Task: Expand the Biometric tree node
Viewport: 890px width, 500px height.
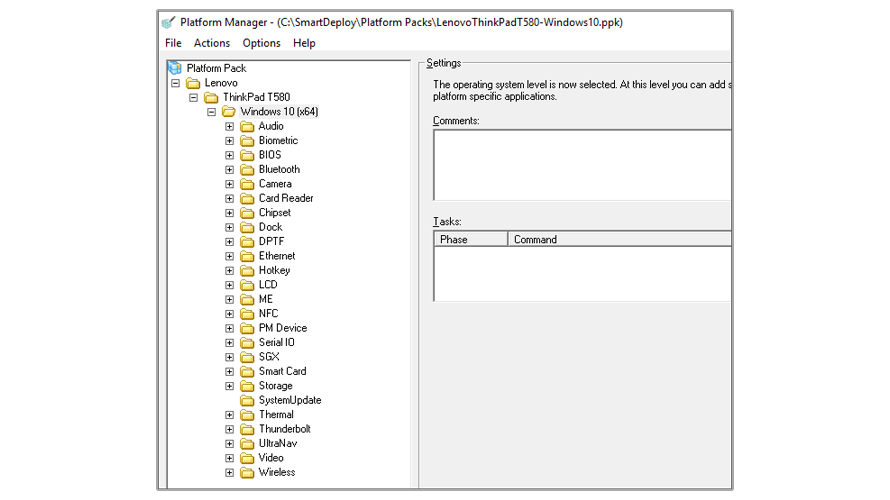Action: [x=229, y=141]
